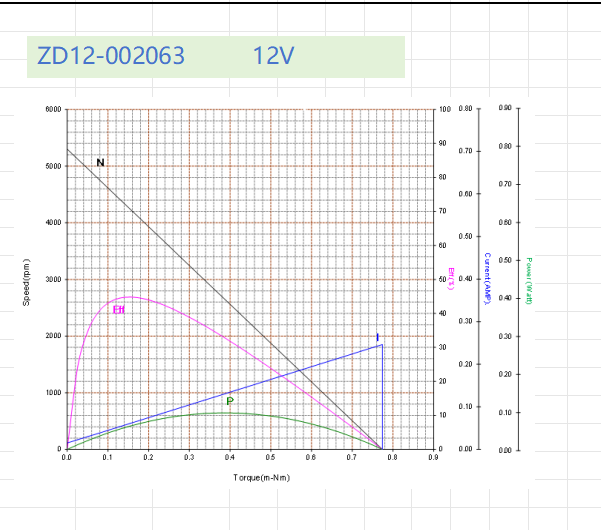Click the magenta Eff curve label
The height and width of the screenshot is (530, 601).
coord(118,310)
